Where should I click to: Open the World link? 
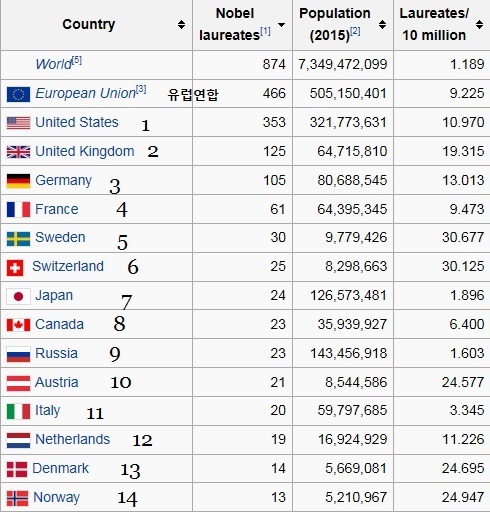point(54,64)
